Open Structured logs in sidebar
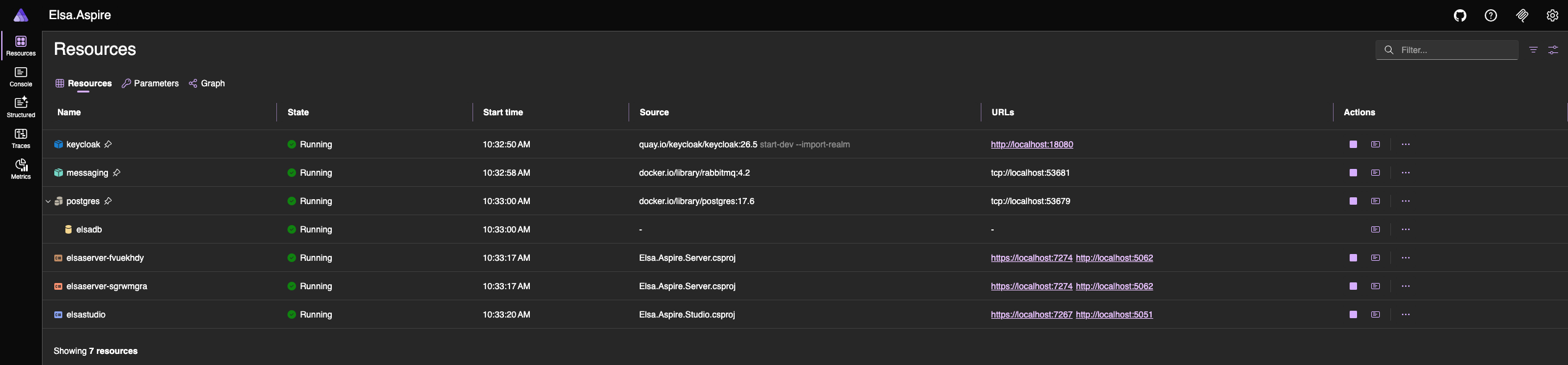The width and height of the screenshot is (1568, 365). (21, 108)
